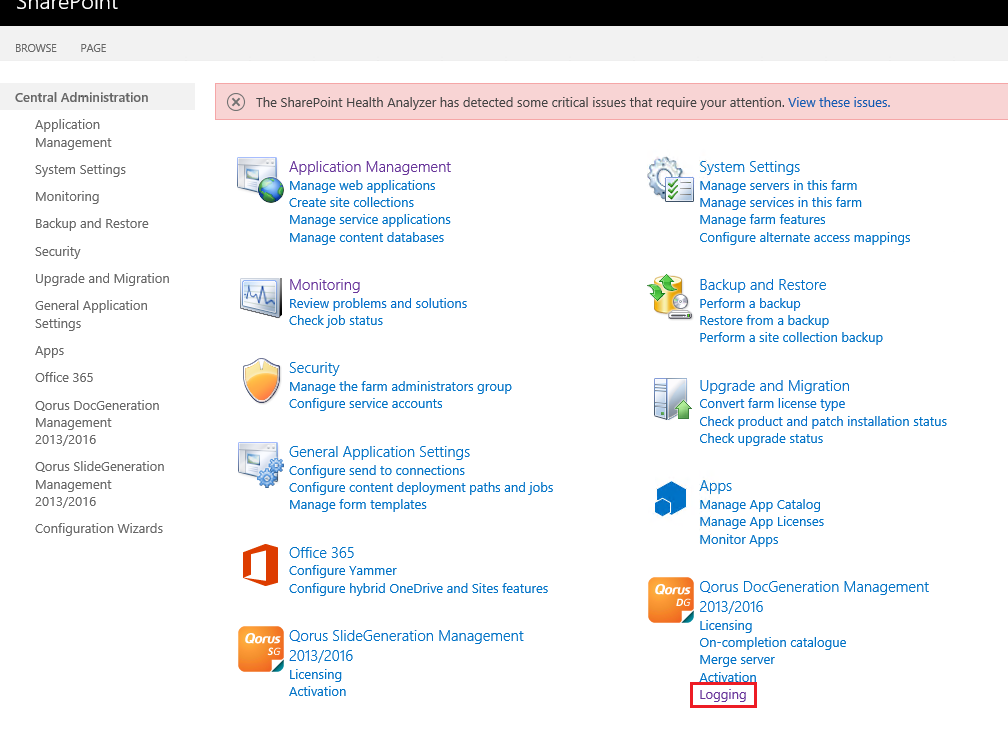Click Manage farm features link
The image size is (1008, 734).
(x=762, y=220)
